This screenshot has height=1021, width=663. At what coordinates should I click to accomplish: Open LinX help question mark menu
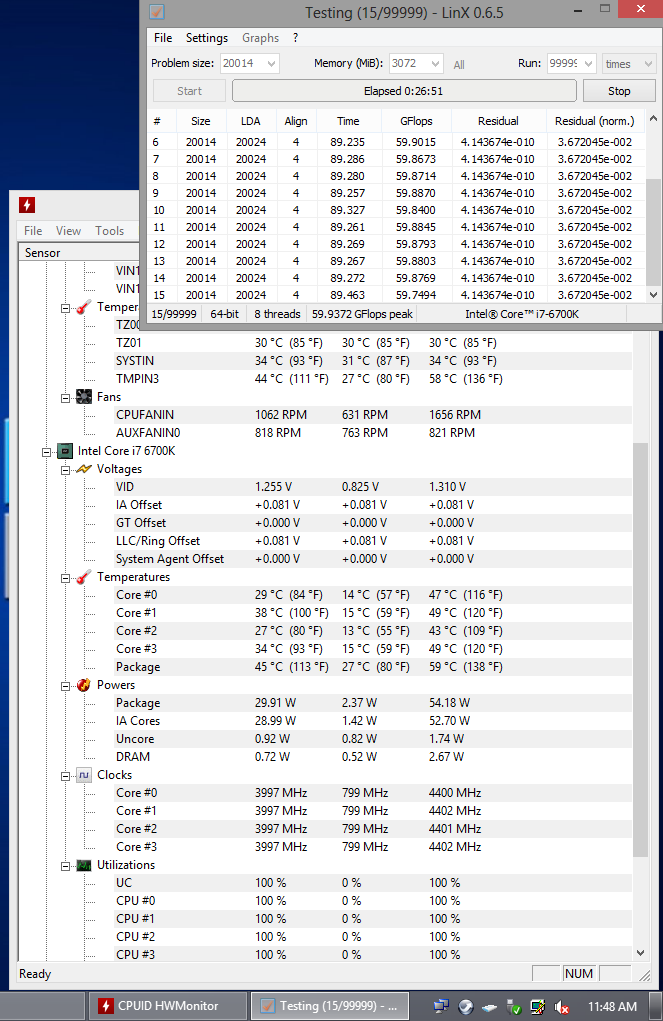(296, 38)
